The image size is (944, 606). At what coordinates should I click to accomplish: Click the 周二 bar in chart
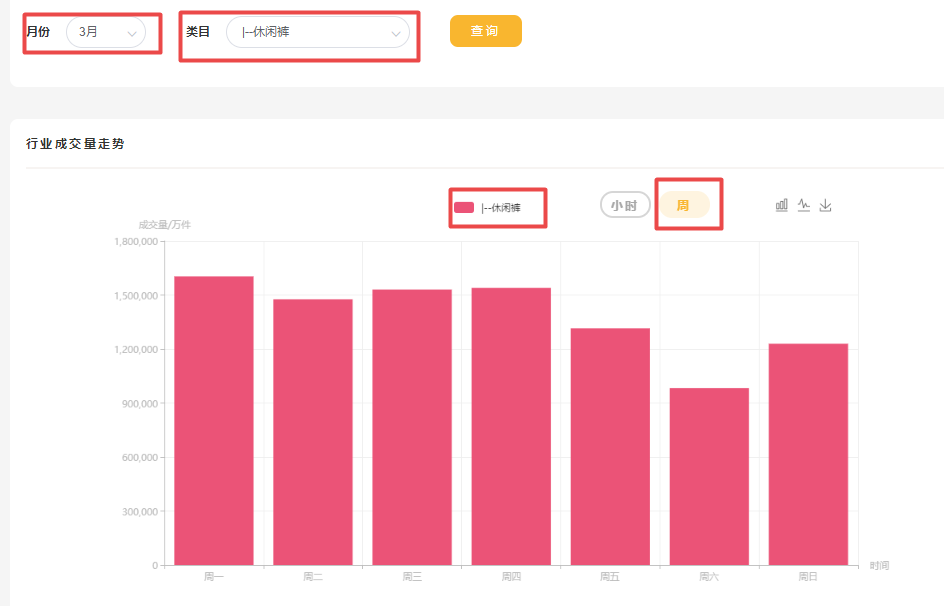[x=313, y=432]
